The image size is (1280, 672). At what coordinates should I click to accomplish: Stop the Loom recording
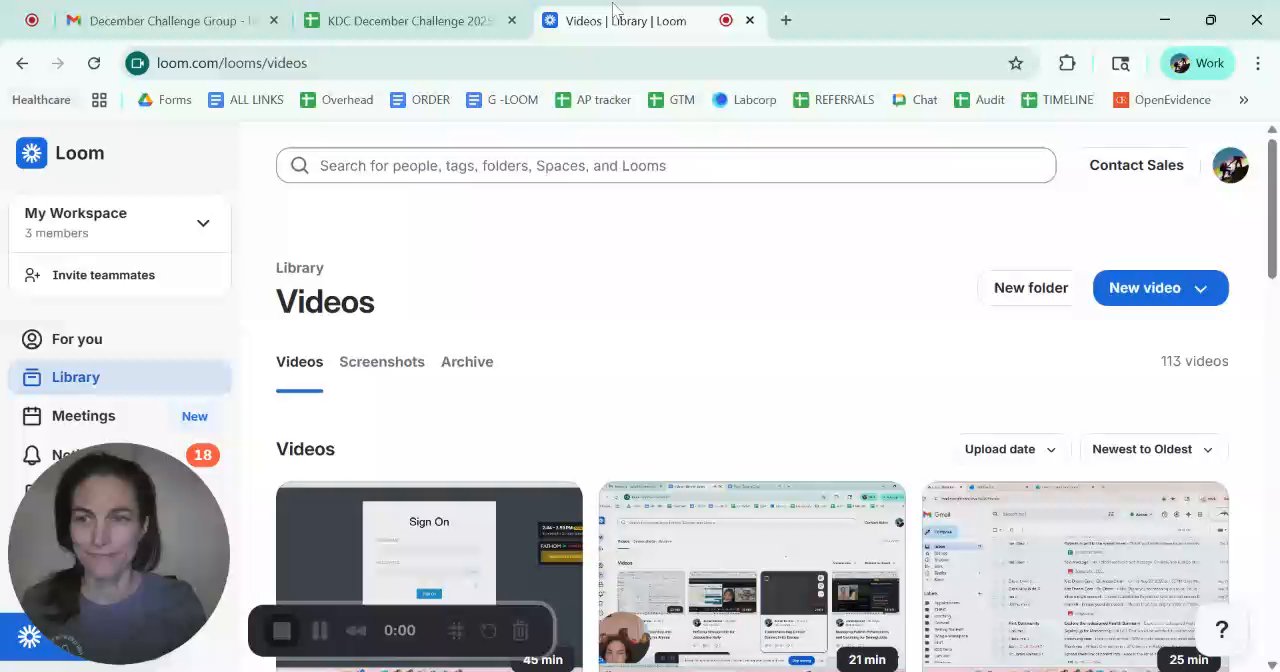point(282,631)
